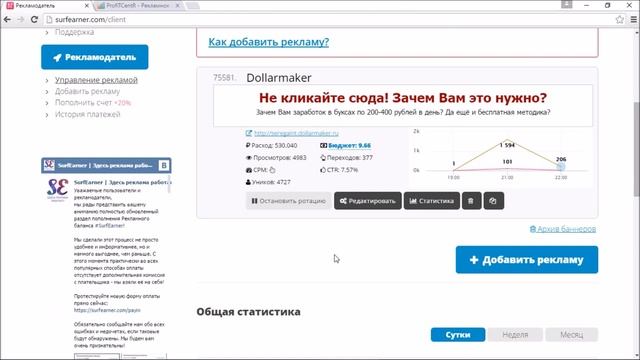Click the #SurfEarner hashtag in post
The width and height of the screenshot is (640, 360).
click(110, 225)
